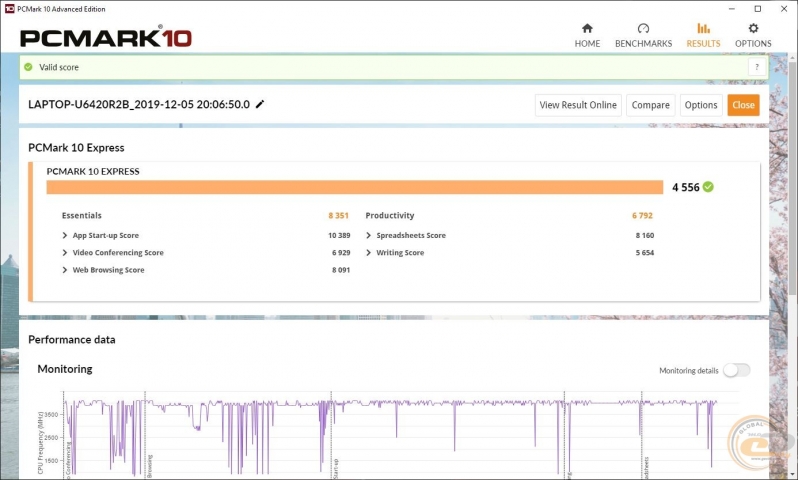
Task: Click the Spreadsheets value 8 160
Action: (645, 235)
